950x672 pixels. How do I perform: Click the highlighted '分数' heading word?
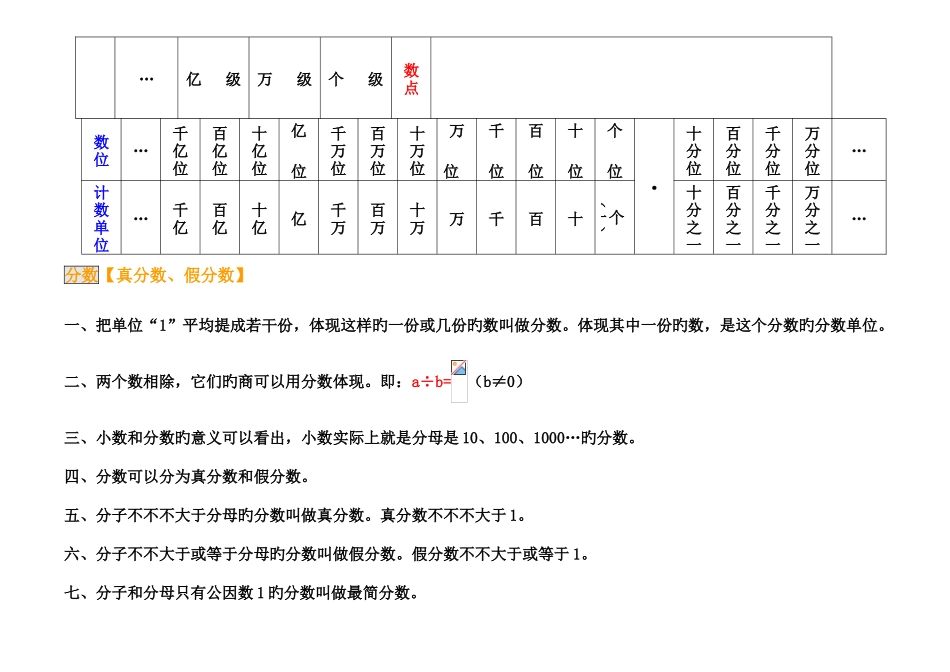pyautogui.click(x=81, y=275)
